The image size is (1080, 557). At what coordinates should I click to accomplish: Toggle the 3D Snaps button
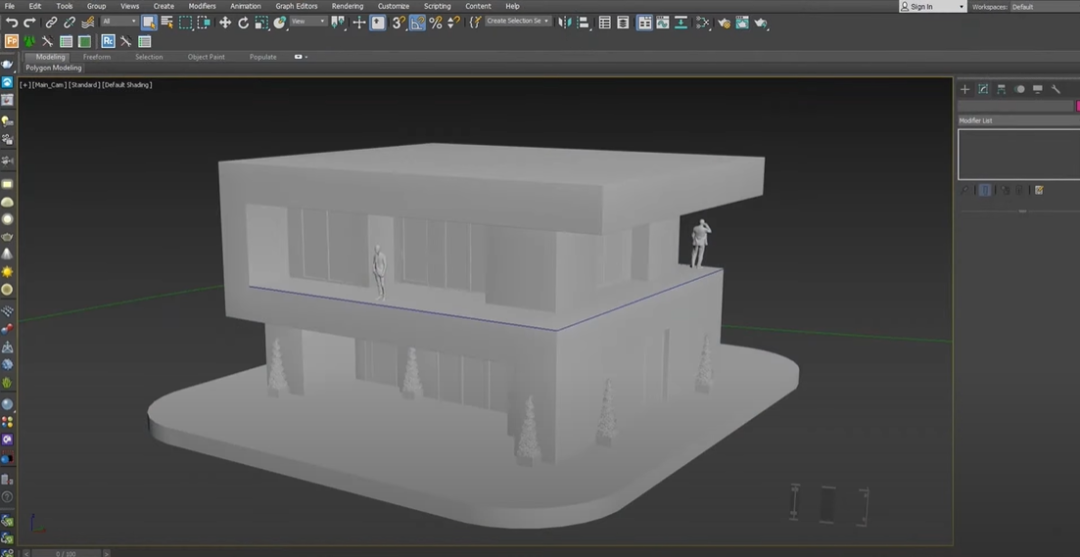398,22
